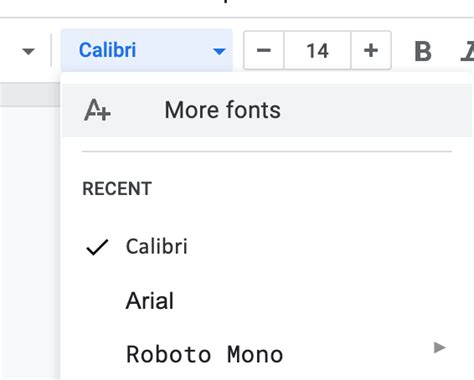The image size is (474, 380).
Task: Select Roboto Mono font entry
Action: 205,354
